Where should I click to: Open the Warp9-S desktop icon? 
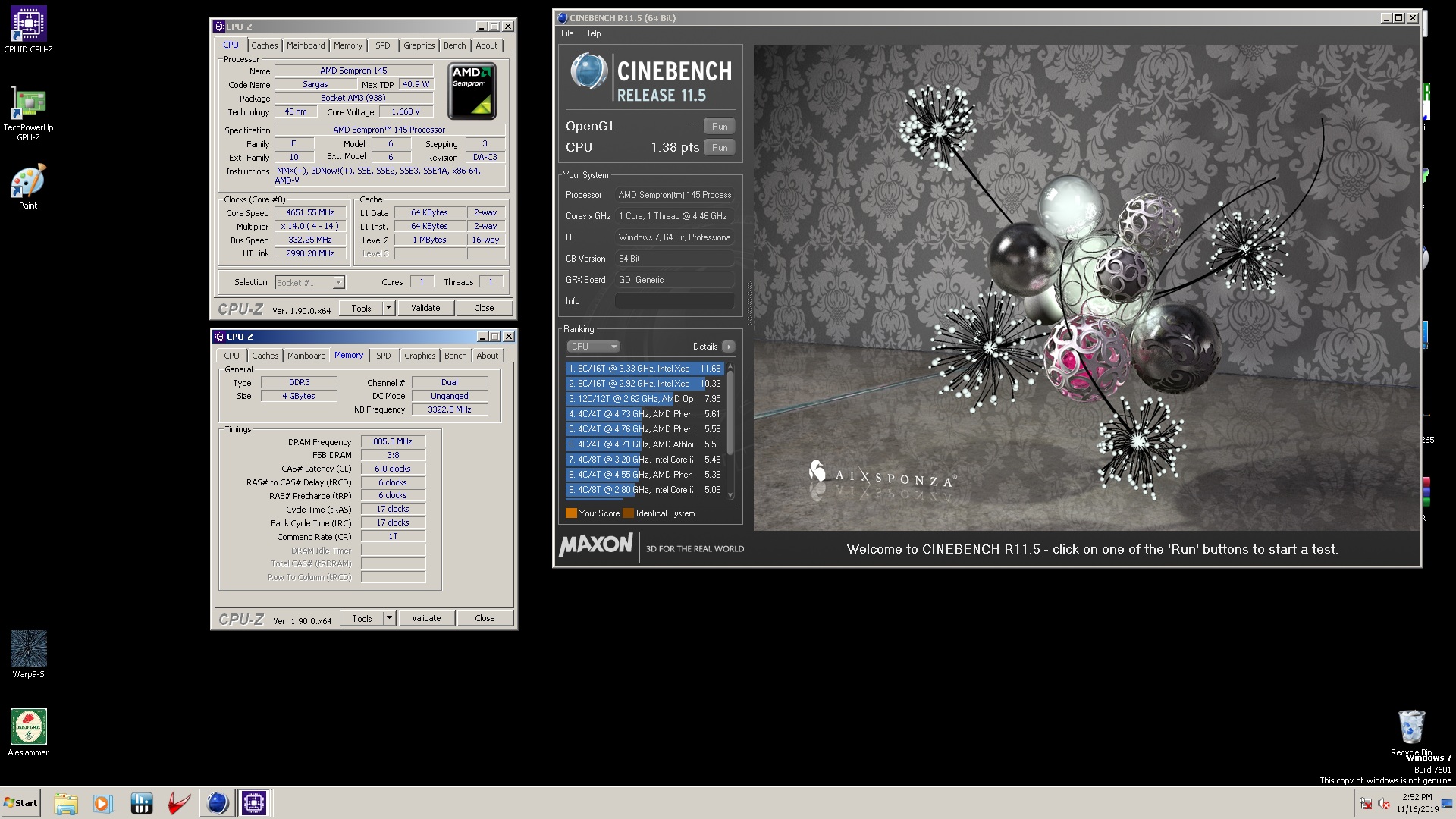pyautogui.click(x=28, y=654)
